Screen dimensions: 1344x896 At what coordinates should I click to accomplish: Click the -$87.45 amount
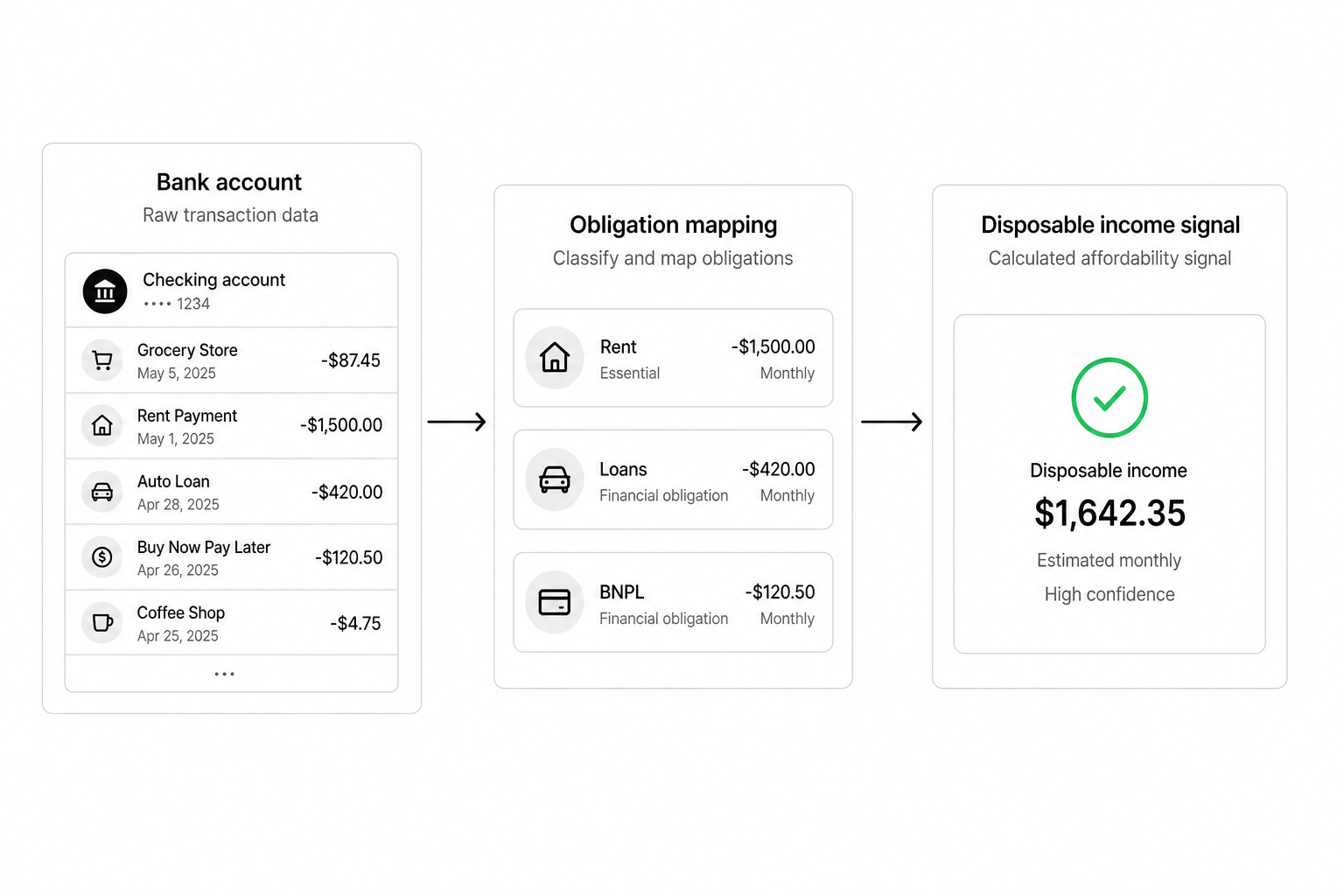351,360
